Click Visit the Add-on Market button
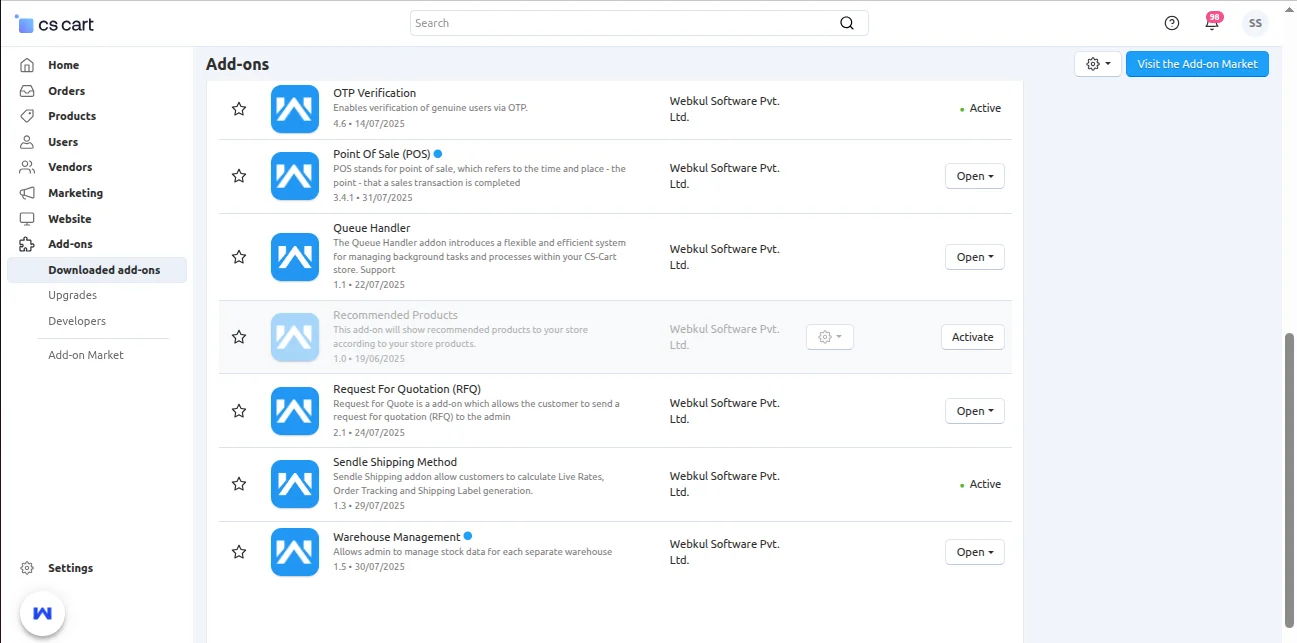 (1196, 64)
